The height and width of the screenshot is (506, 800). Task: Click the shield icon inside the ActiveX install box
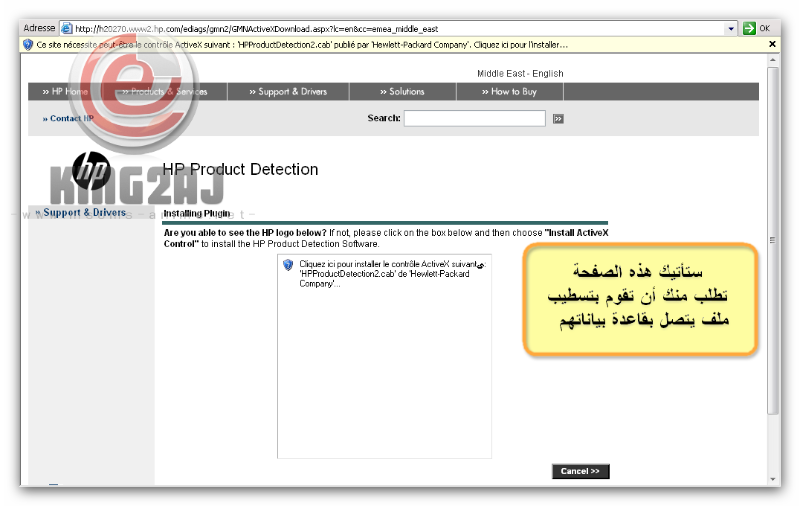(x=288, y=265)
